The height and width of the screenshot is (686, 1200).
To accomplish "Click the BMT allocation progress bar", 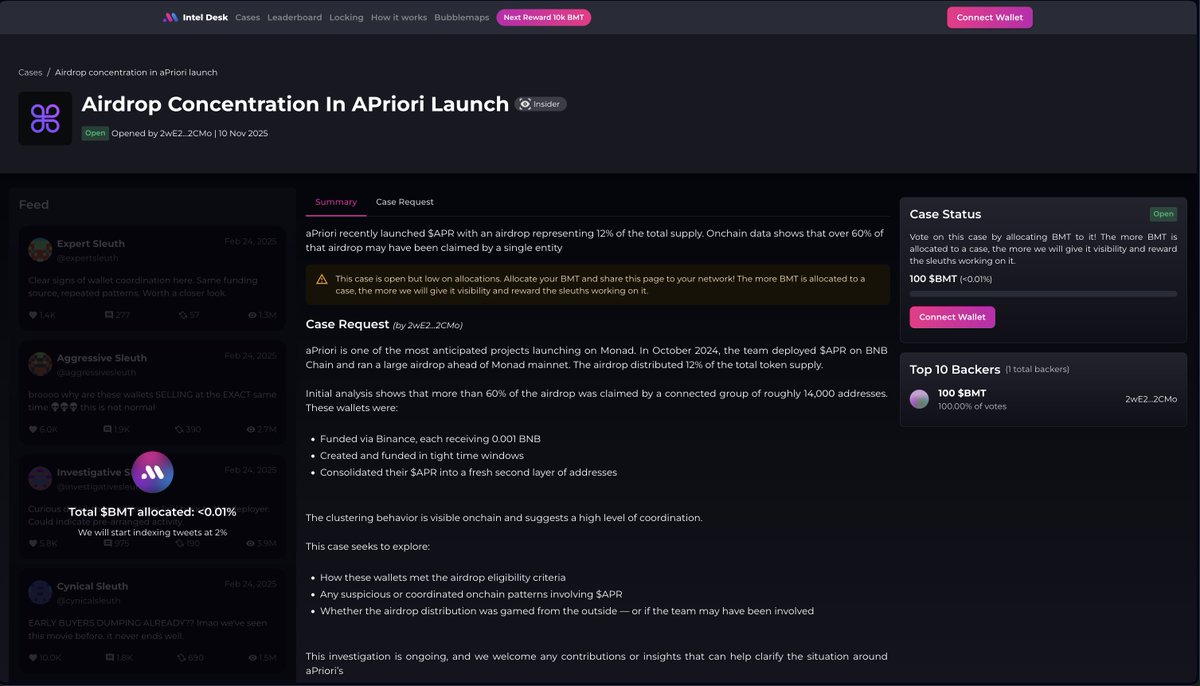I will 1043,293.
